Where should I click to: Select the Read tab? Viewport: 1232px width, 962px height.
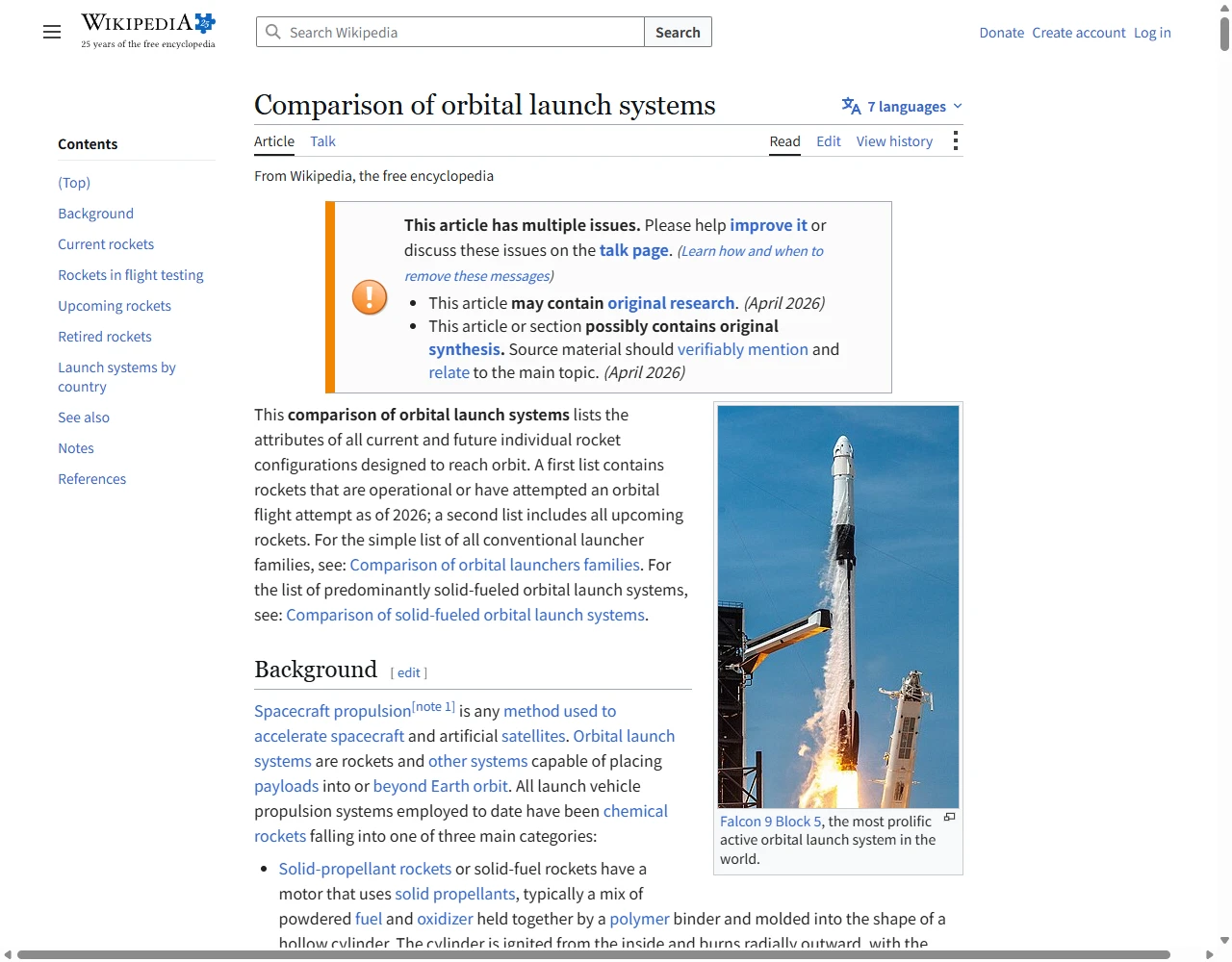click(784, 141)
